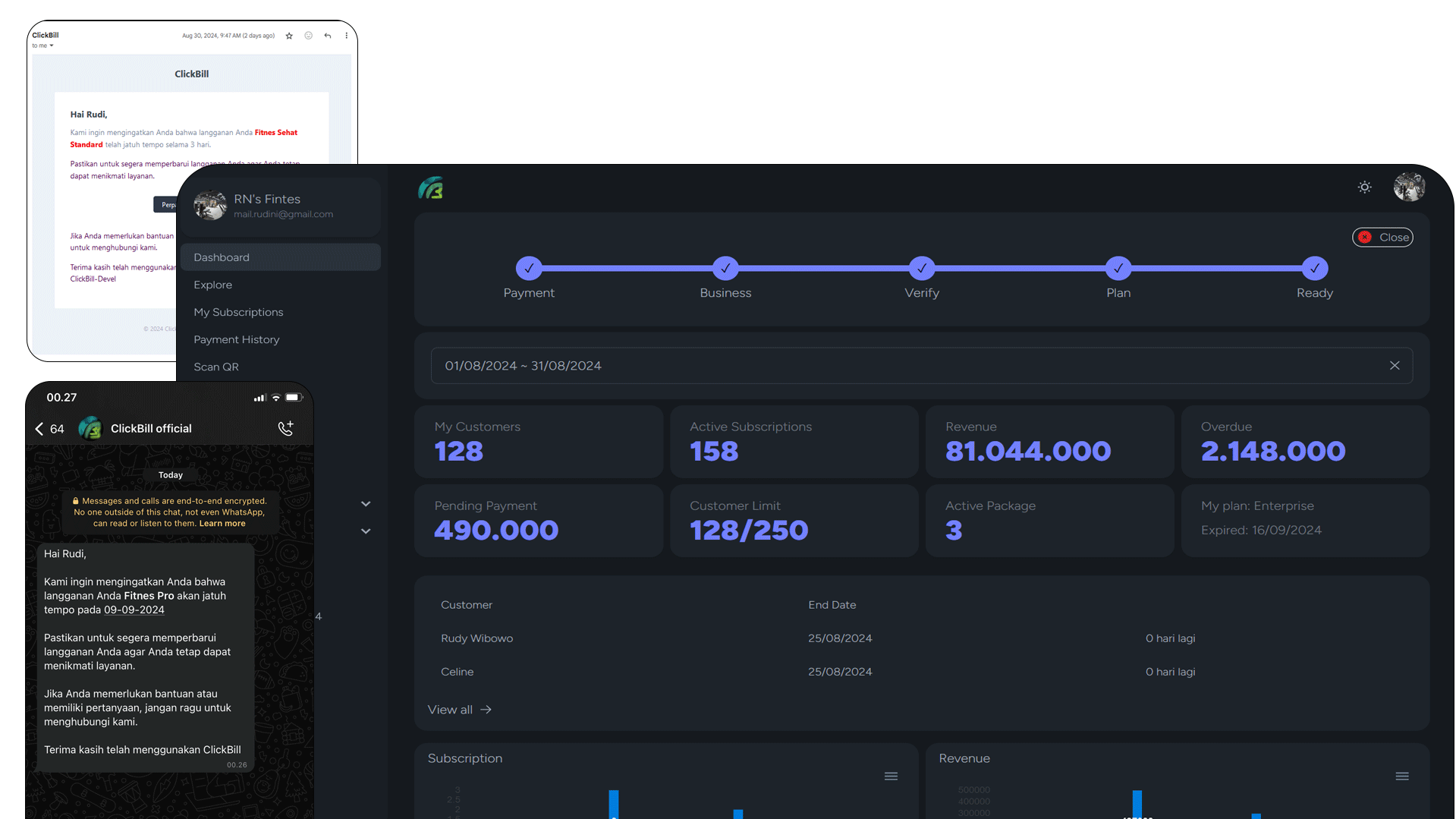Open the Explore sidebar item
Screen dimensions: 1456x819
click(x=280, y=285)
